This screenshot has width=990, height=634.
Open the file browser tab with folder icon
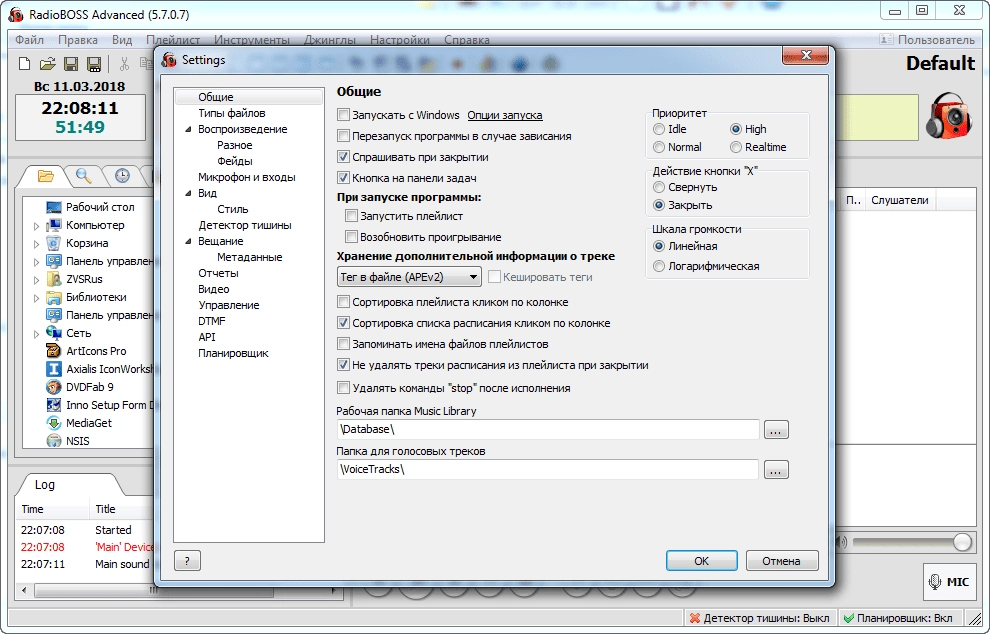point(45,176)
